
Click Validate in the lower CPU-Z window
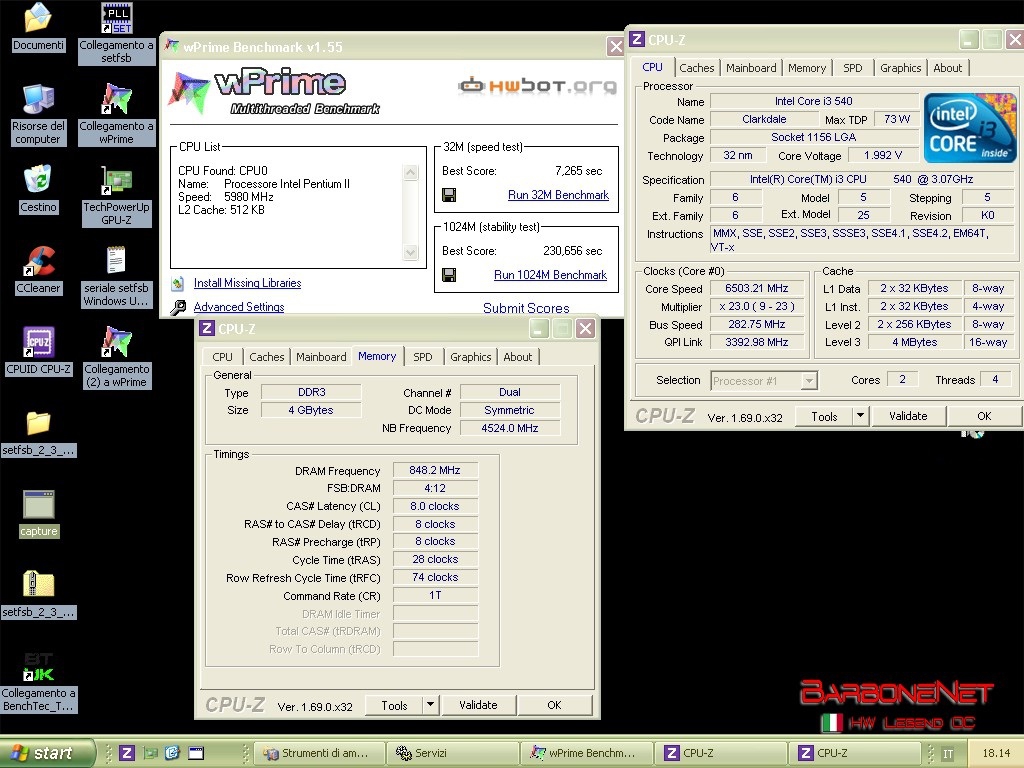coord(478,705)
